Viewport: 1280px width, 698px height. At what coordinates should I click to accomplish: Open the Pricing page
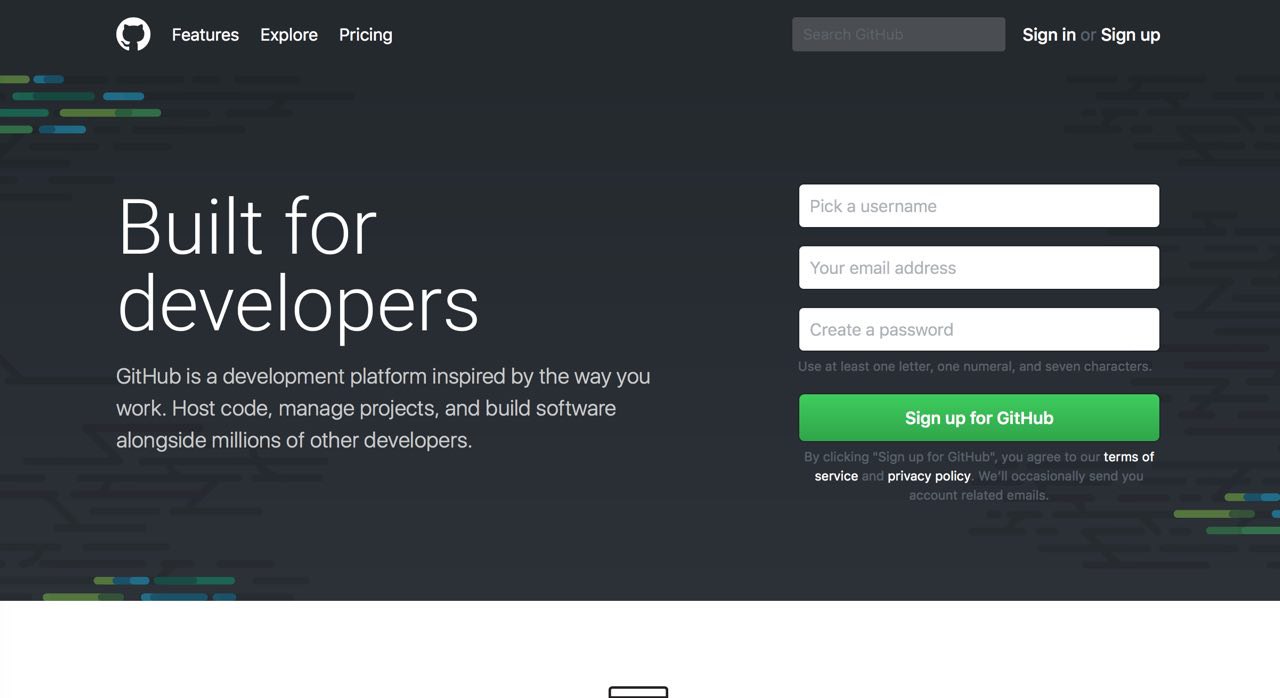(365, 35)
